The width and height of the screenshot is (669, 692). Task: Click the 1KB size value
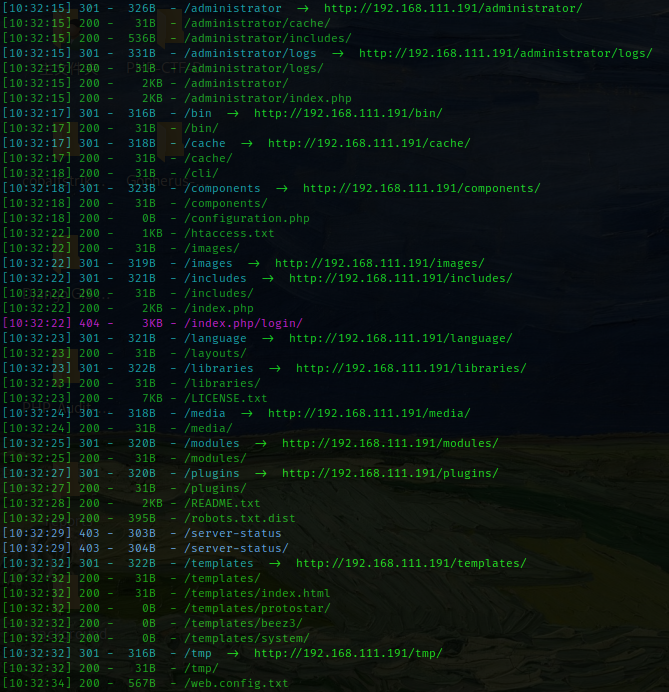152,233
